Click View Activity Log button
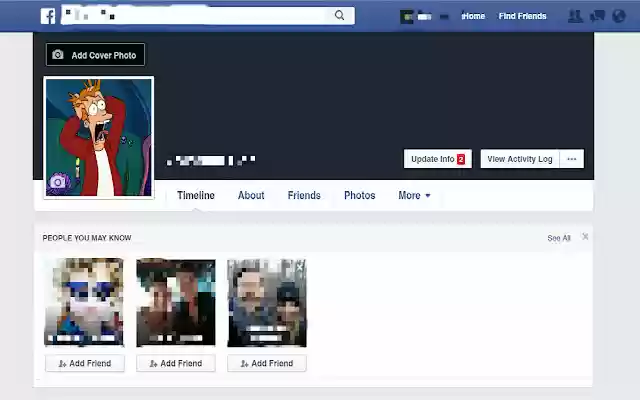The height and width of the screenshot is (400, 640). [520, 159]
